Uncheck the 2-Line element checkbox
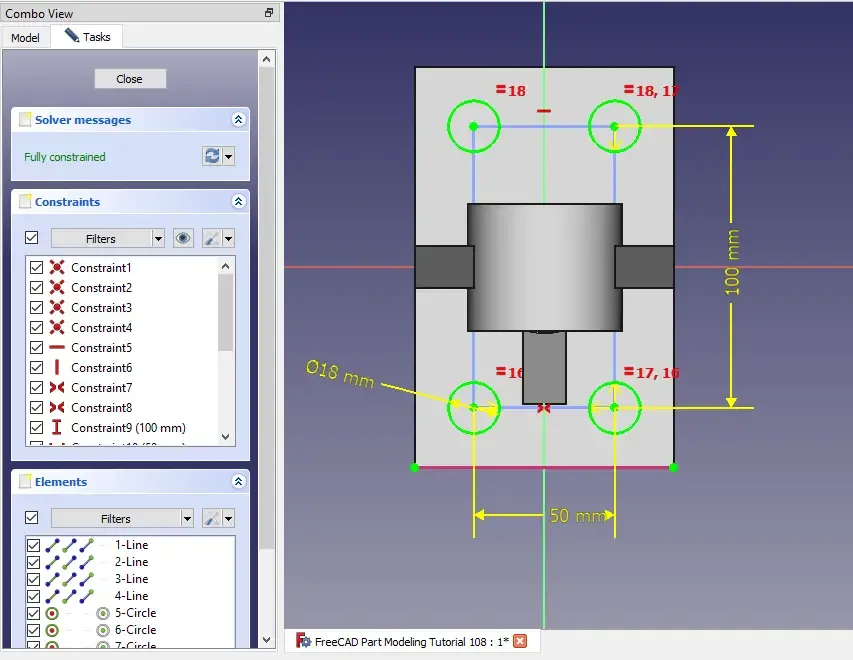 pos(33,562)
